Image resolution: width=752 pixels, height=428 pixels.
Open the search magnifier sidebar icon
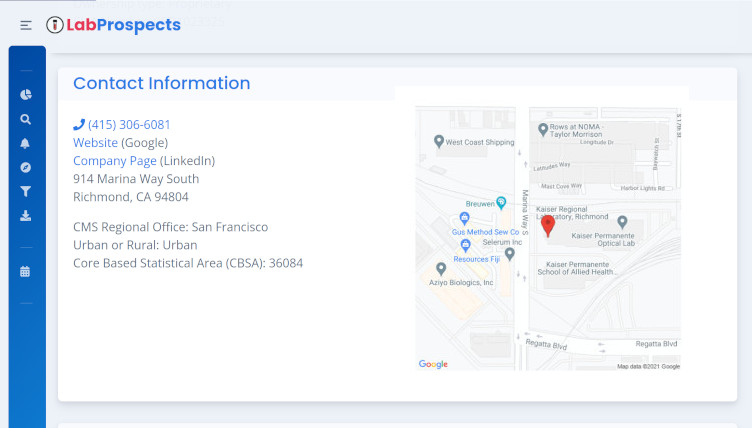point(26,119)
